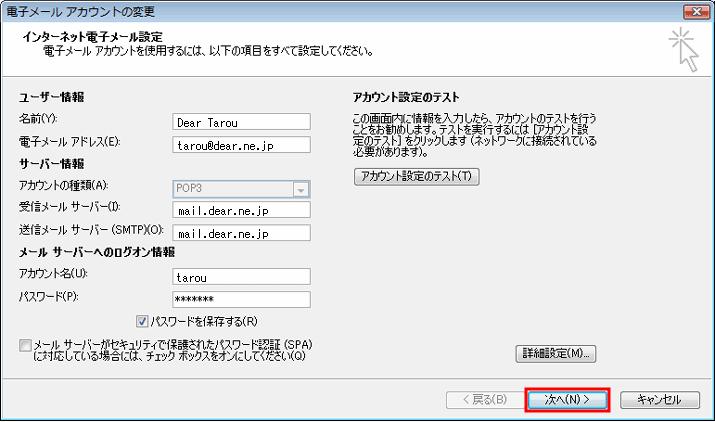
Task: Click the 受信メール サーバー(I) input field
Action: [241, 210]
